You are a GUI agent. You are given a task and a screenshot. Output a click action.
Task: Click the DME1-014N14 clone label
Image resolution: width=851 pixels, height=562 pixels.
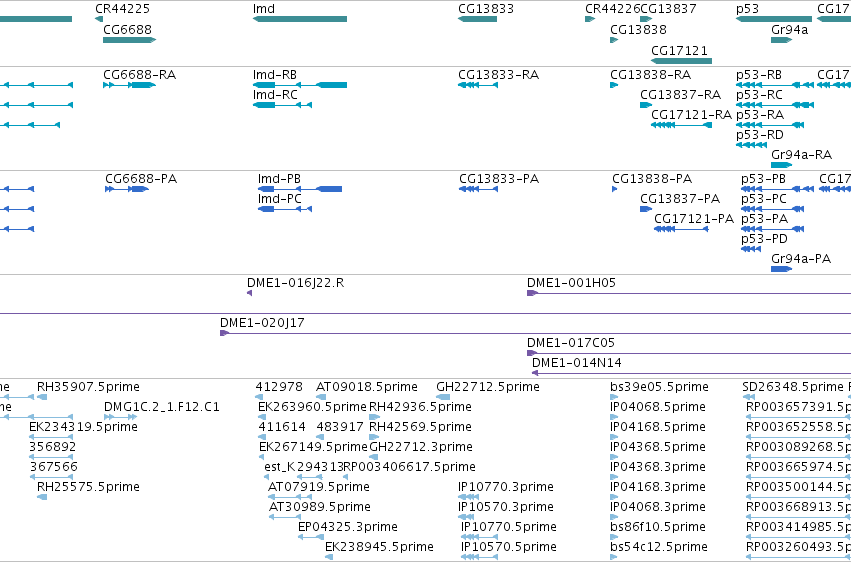[576, 363]
